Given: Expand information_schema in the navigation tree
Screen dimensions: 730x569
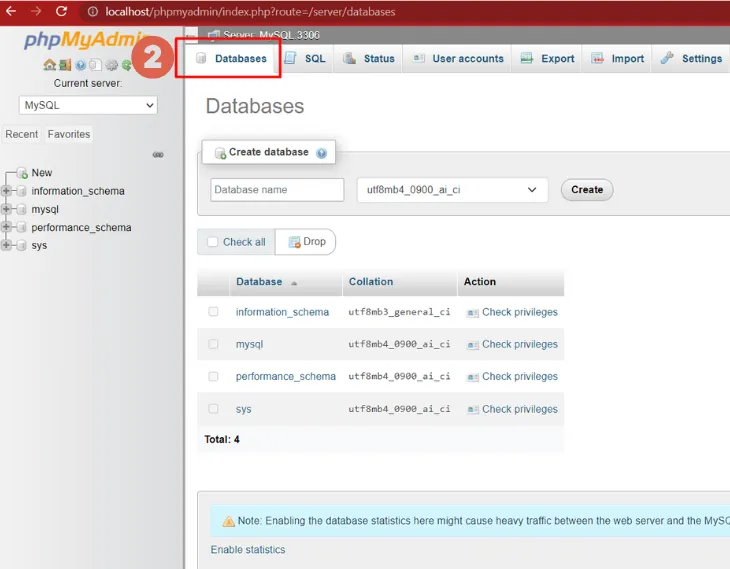Looking at the screenshot, I should click(x=6, y=190).
